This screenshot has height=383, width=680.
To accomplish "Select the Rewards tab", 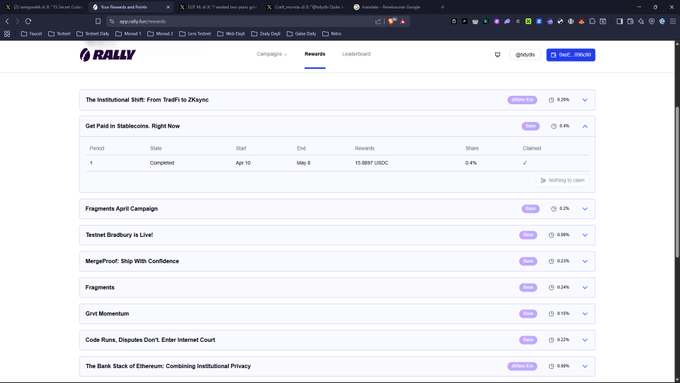I will click(315, 54).
